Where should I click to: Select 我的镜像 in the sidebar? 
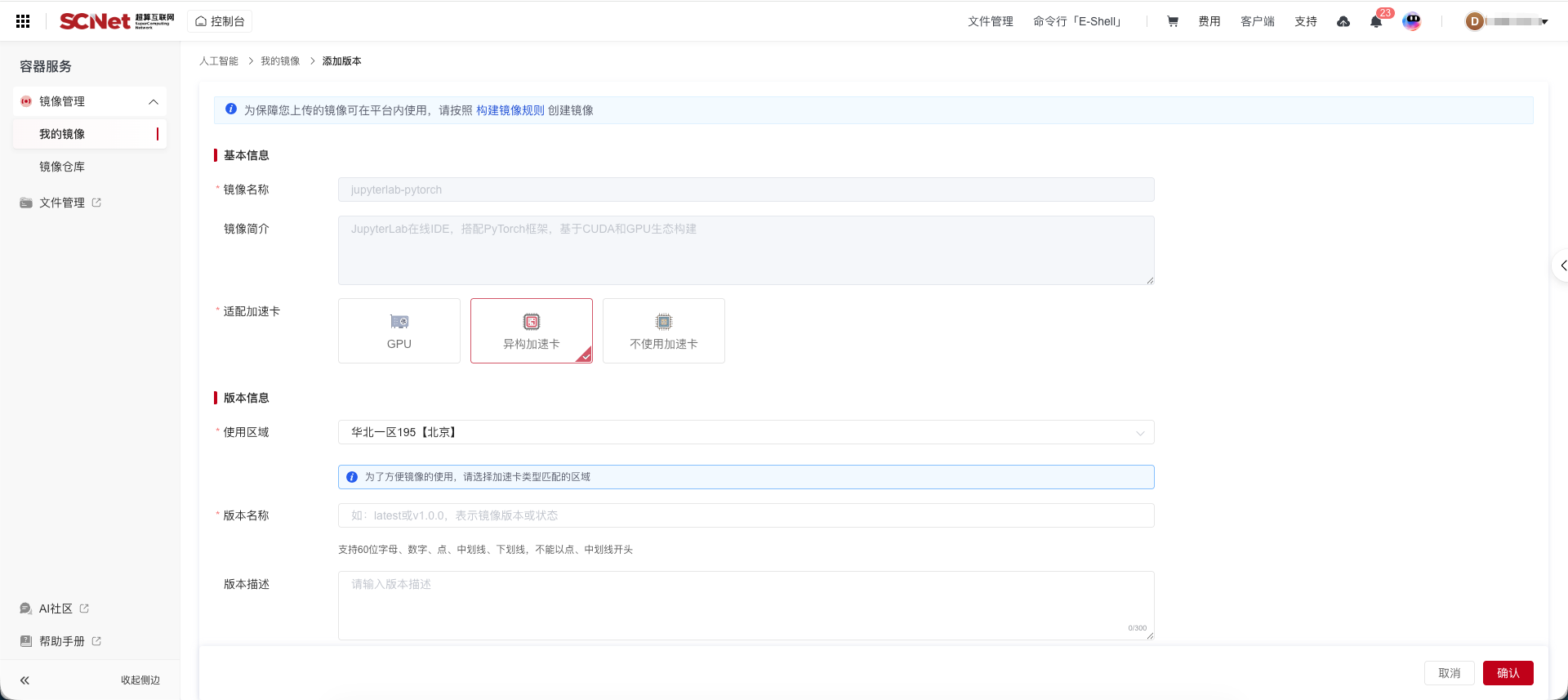click(90, 134)
